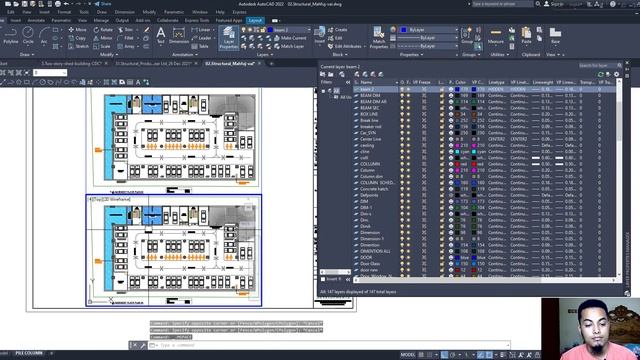Switch to the Layout ribbon tab

(255, 20)
